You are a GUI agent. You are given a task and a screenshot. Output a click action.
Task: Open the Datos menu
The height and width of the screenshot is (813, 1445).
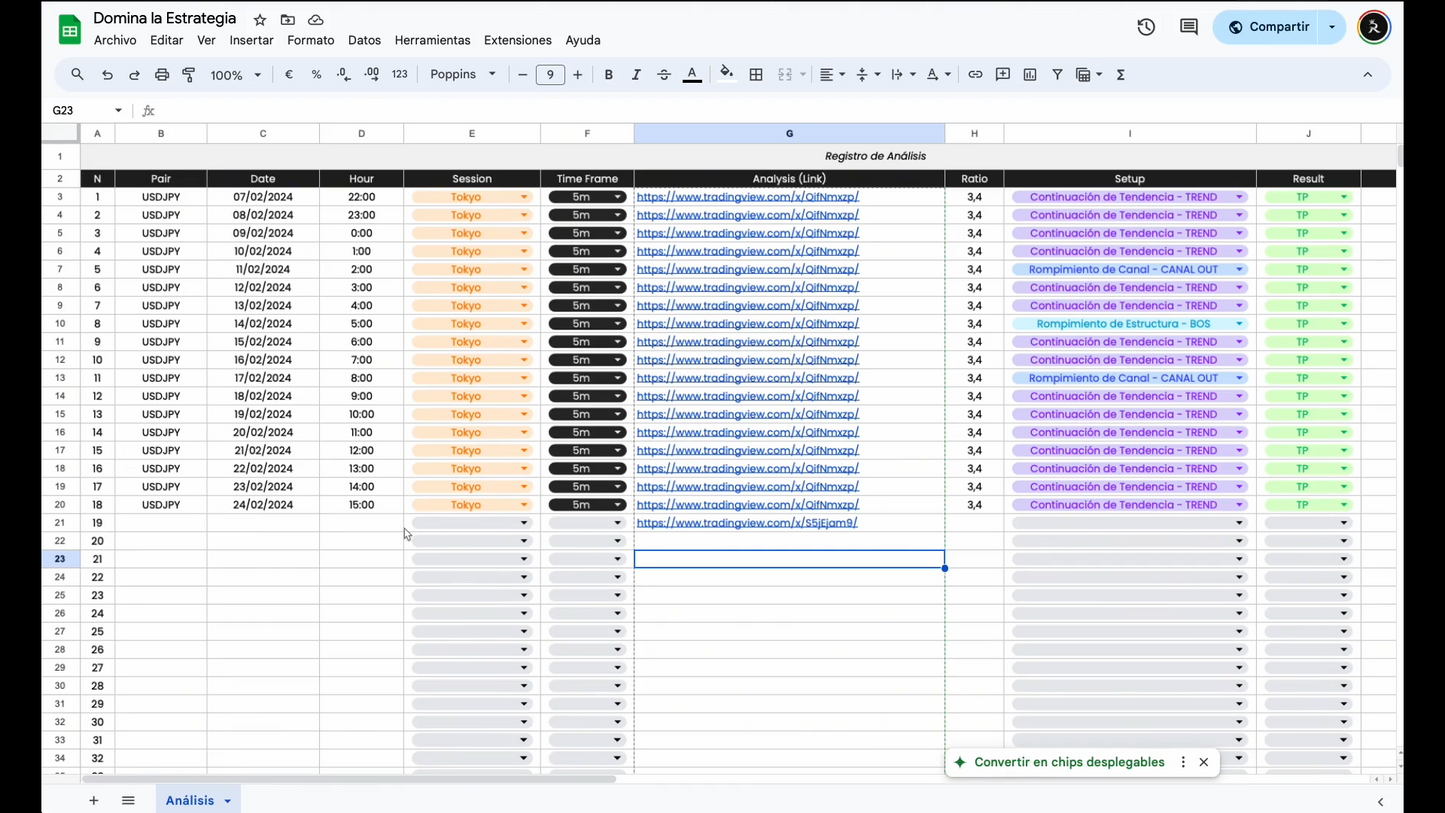click(364, 40)
